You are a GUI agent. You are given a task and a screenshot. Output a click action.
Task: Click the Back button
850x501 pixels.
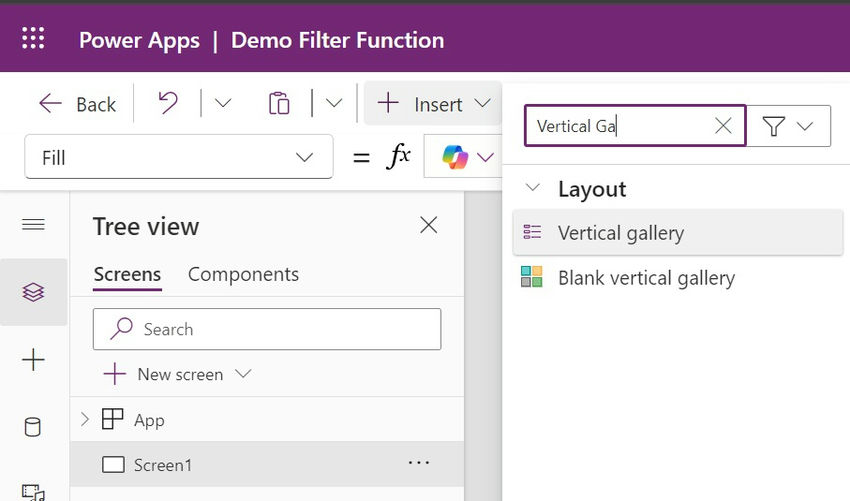click(77, 103)
